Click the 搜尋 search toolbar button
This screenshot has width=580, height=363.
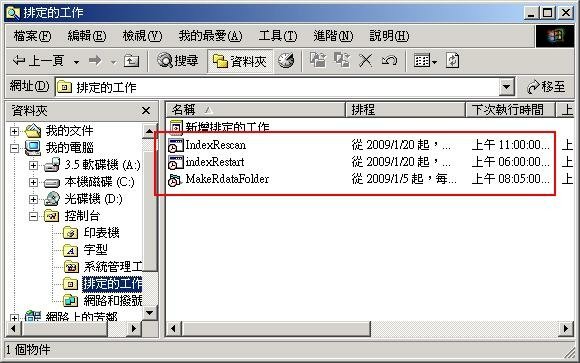(x=178, y=60)
